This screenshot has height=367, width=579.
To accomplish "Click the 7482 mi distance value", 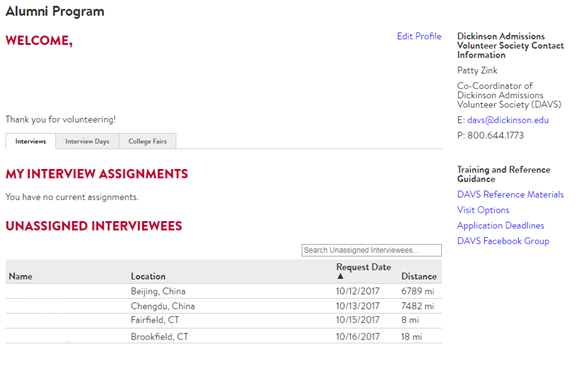I will (x=418, y=306).
